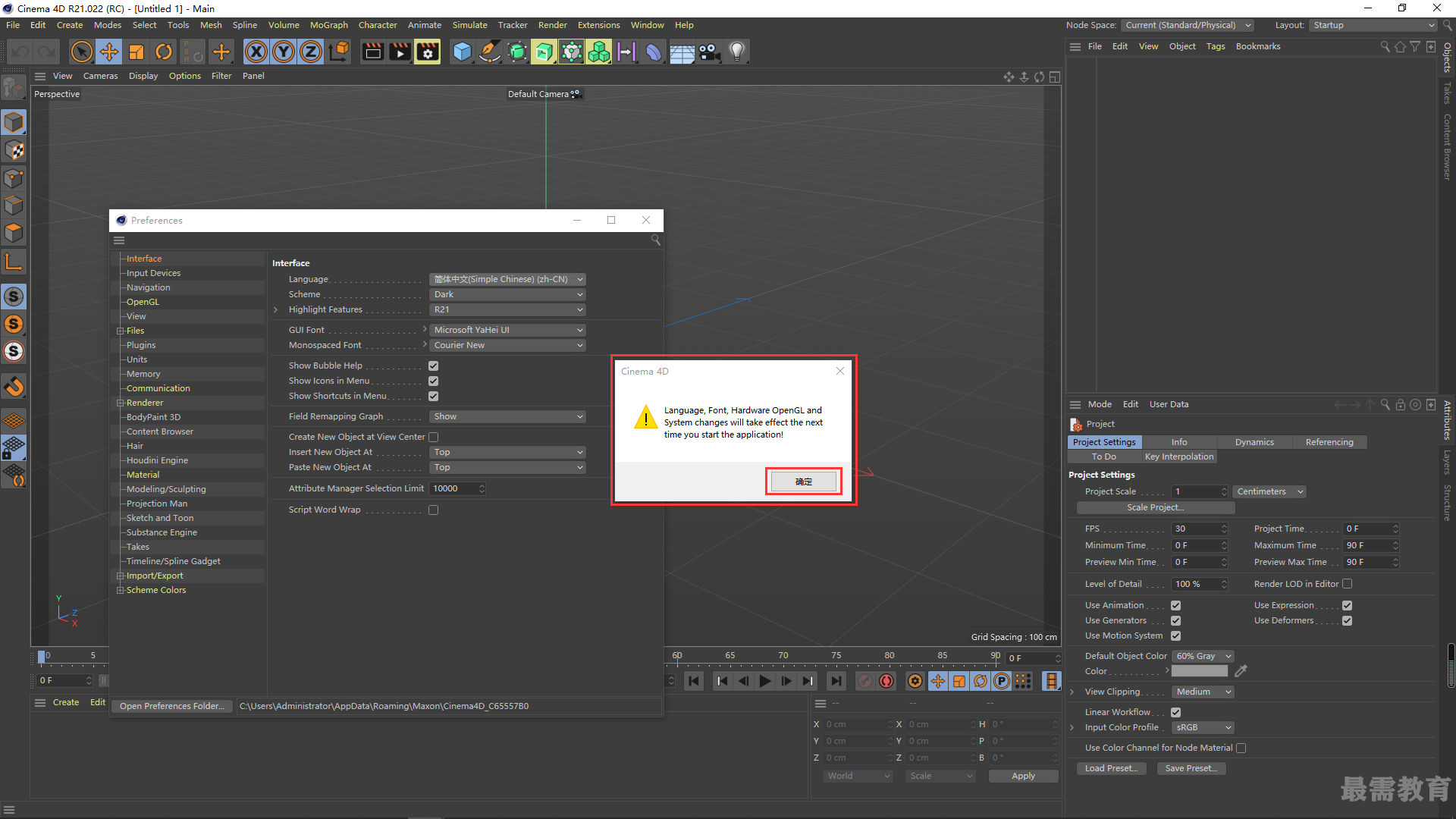Select Texture mode icon in the left sidebar

click(x=14, y=150)
